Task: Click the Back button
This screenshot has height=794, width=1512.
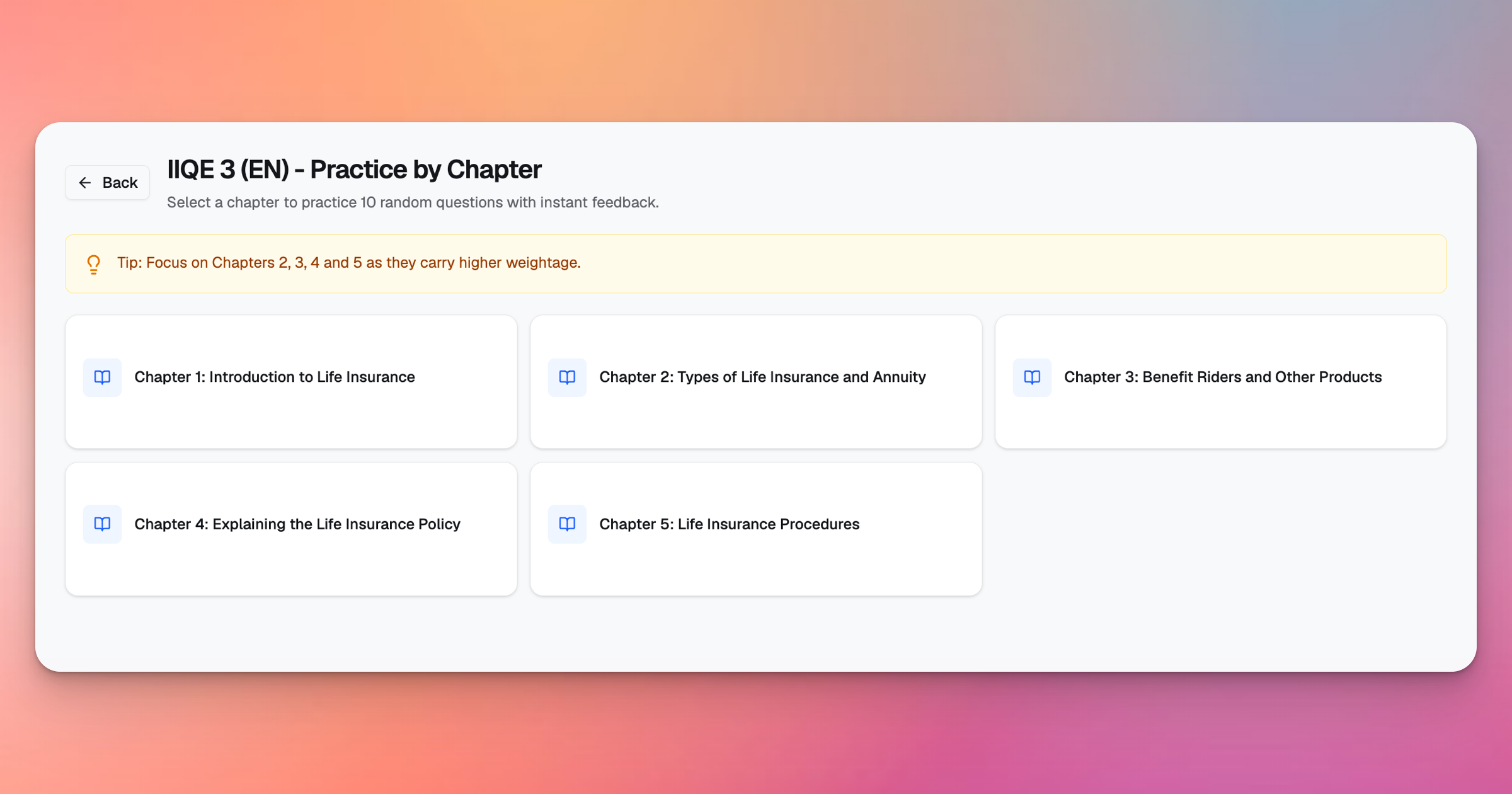Action: click(x=107, y=183)
